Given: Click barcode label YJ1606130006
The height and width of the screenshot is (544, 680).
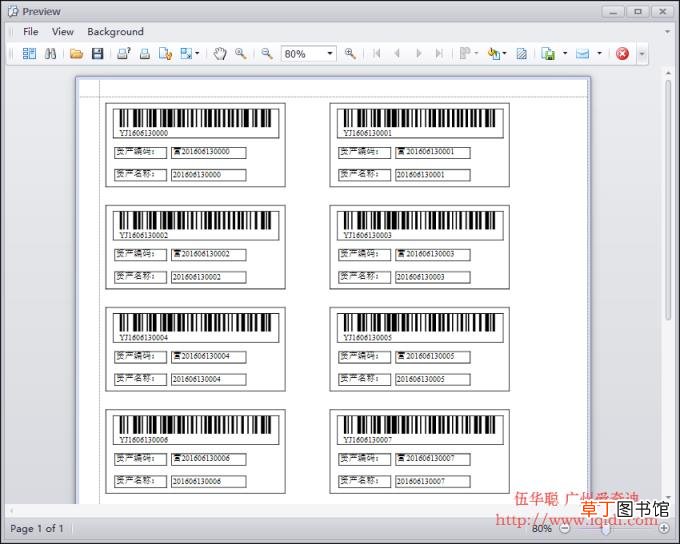Looking at the screenshot, I should pyautogui.click(x=144, y=439).
